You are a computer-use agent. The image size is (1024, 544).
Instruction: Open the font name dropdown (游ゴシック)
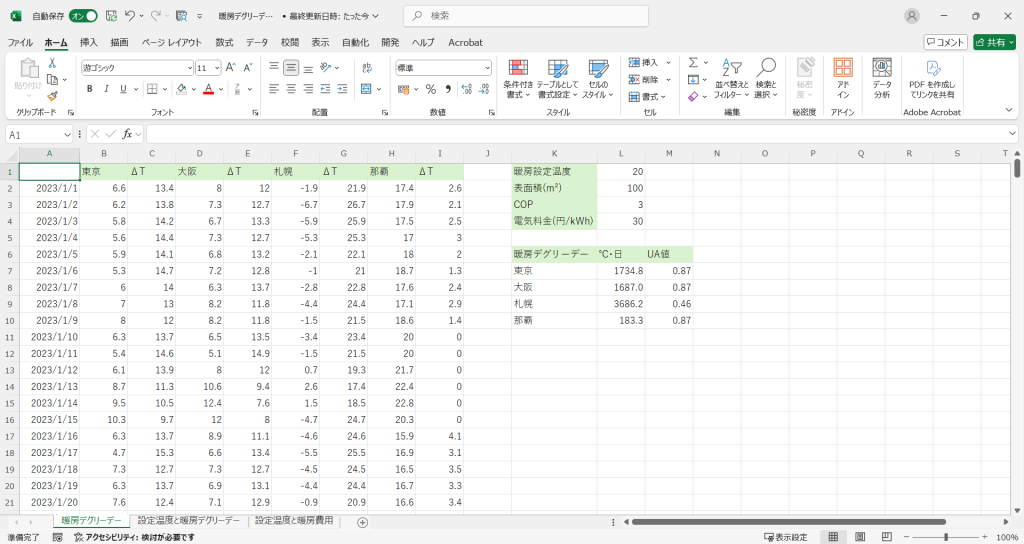click(137, 67)
